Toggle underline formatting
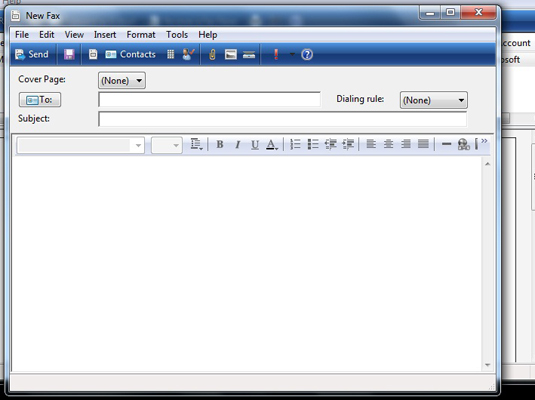The width and height of the screenshot is (535, 400). [255, 145]
